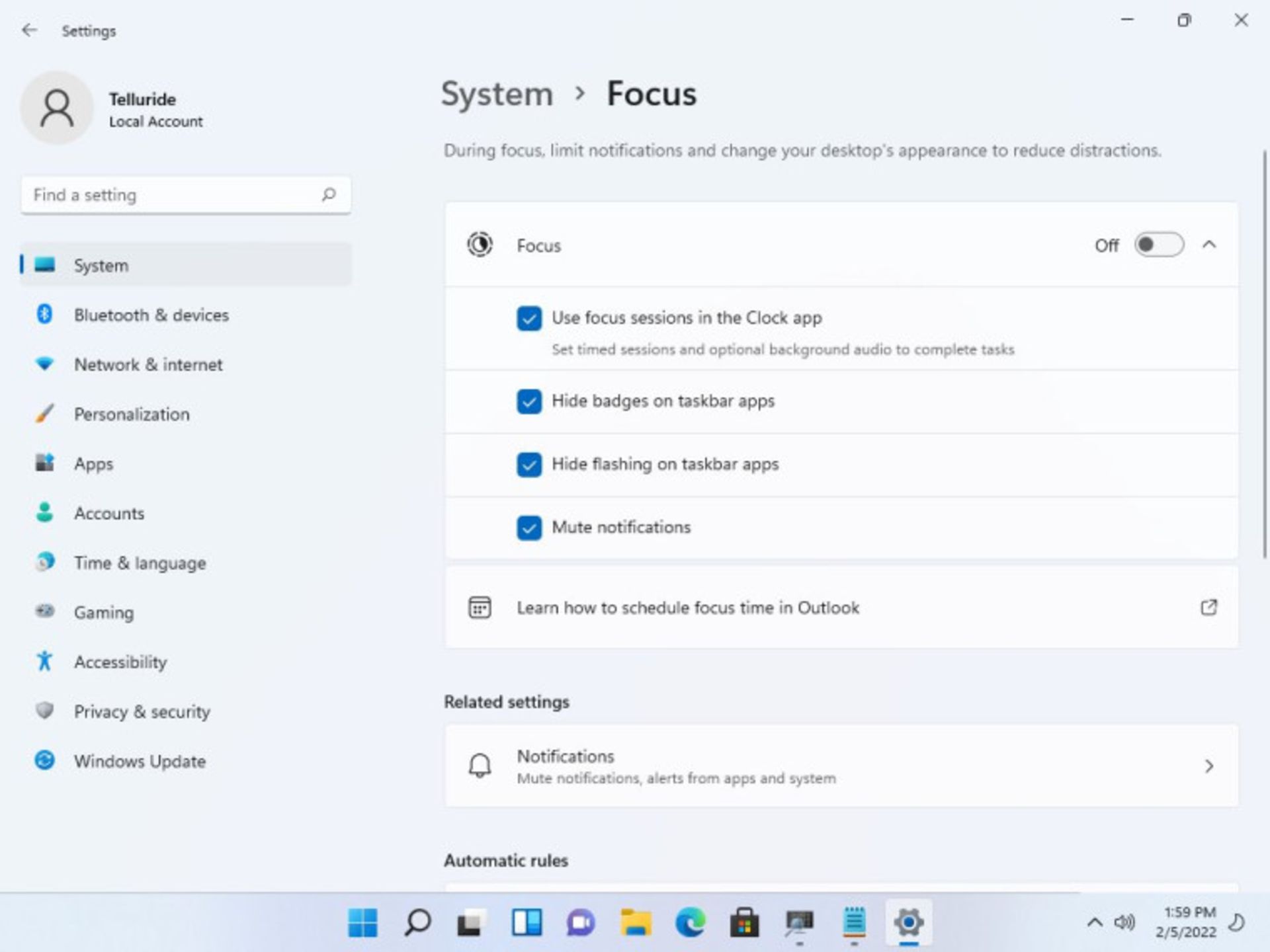Open Notifications settings via bell icon
The height and width of the screenshot is (952, 1270).
click(480, 766)
